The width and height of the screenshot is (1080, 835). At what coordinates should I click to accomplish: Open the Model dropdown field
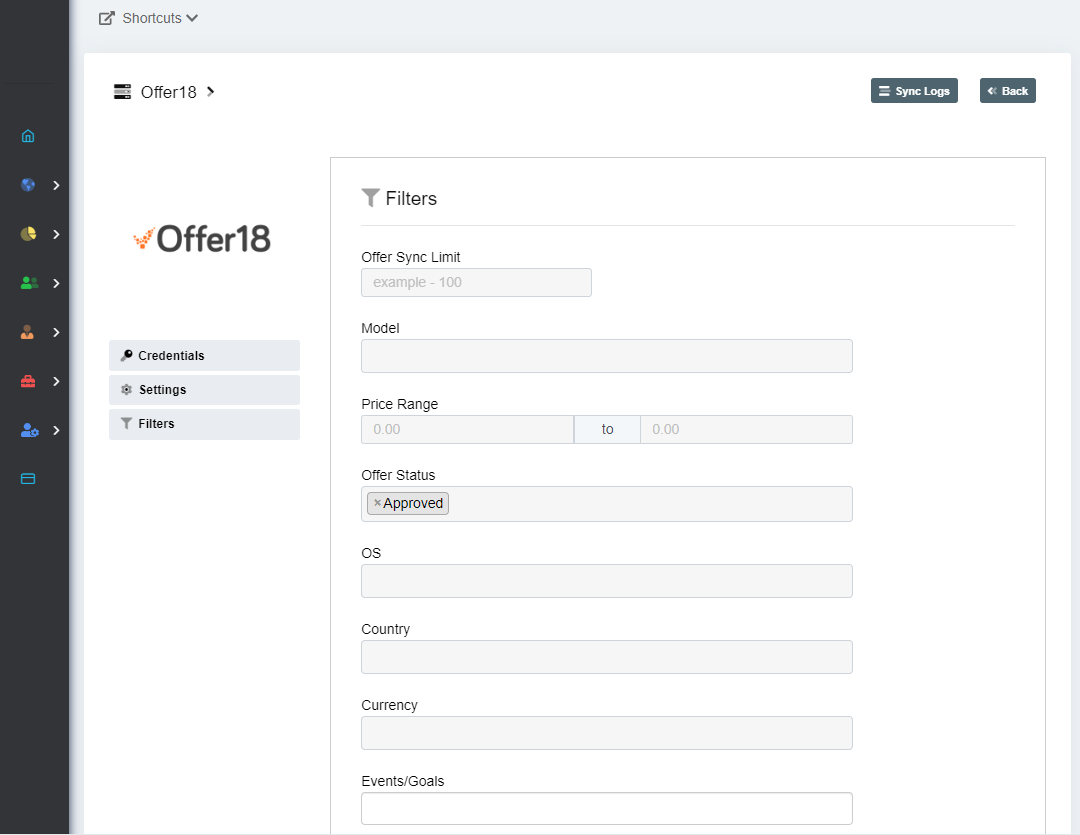click(x=606, y=356)
